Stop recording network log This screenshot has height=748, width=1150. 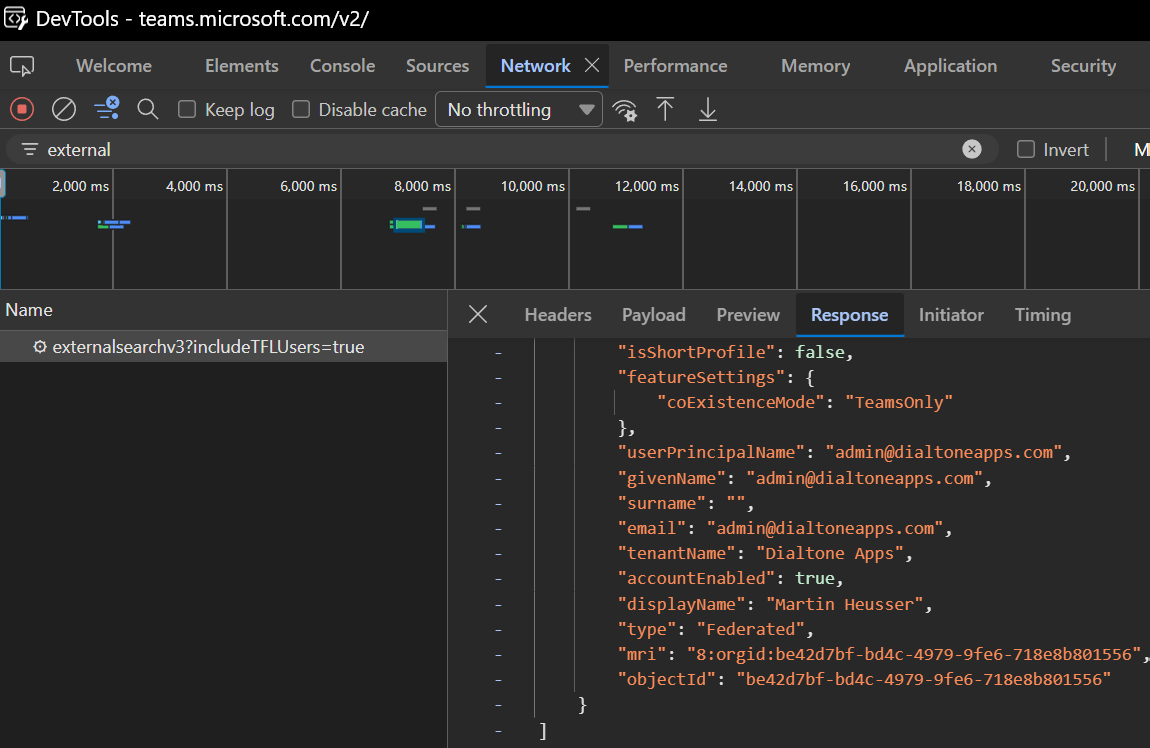[22, 109]
